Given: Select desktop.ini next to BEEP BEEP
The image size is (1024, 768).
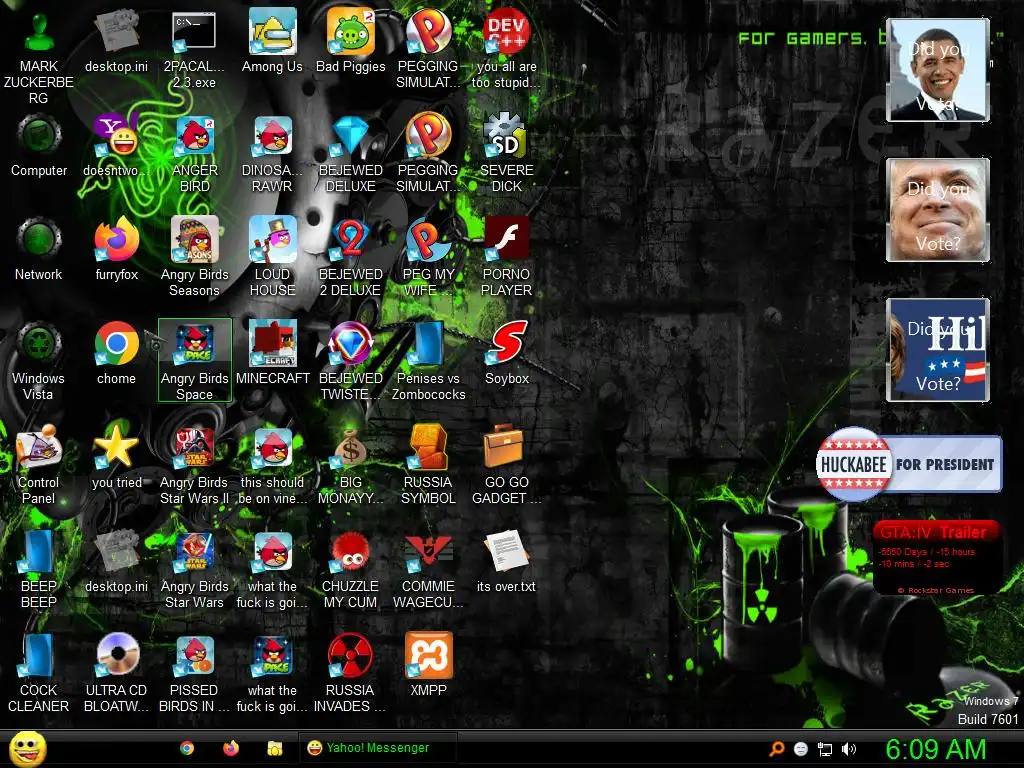Looking at the screenshot, I should pyautogui.click(x=117, y=561).
